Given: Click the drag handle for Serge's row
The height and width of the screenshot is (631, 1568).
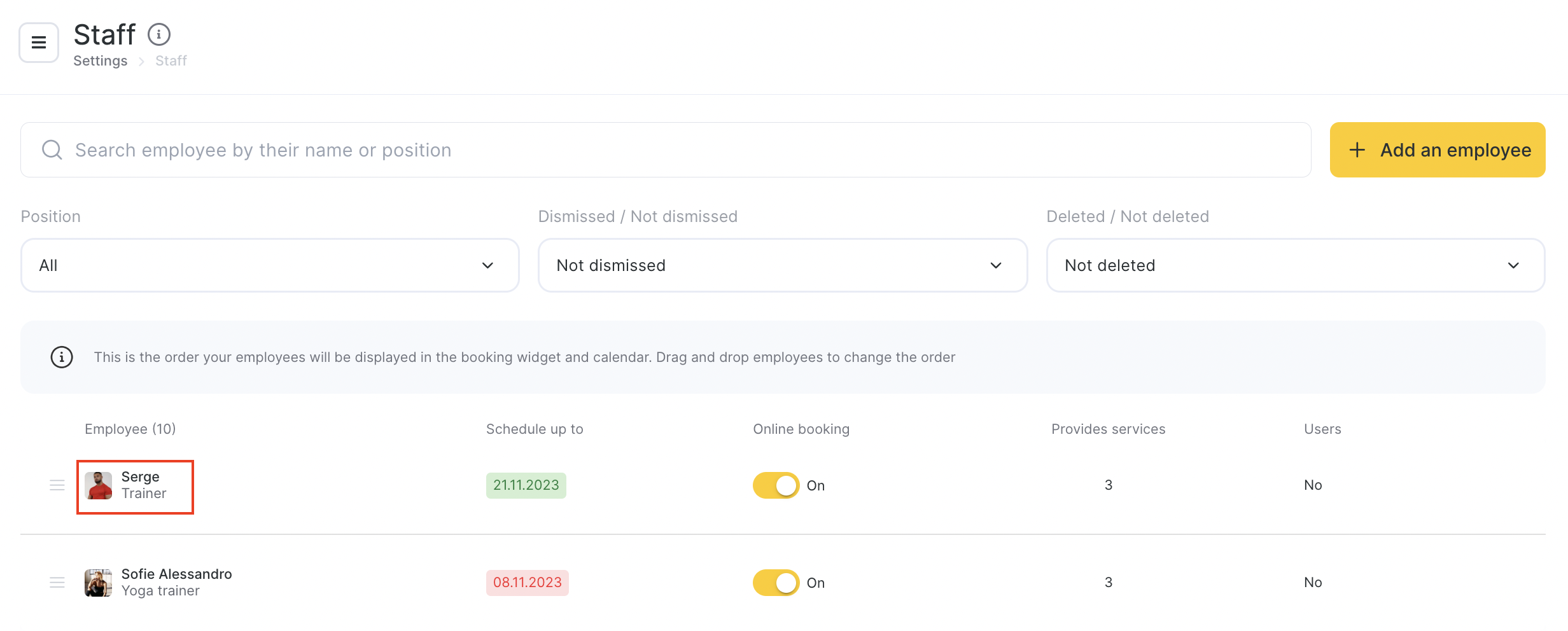Looking at the screenshot, I should 57,485.
